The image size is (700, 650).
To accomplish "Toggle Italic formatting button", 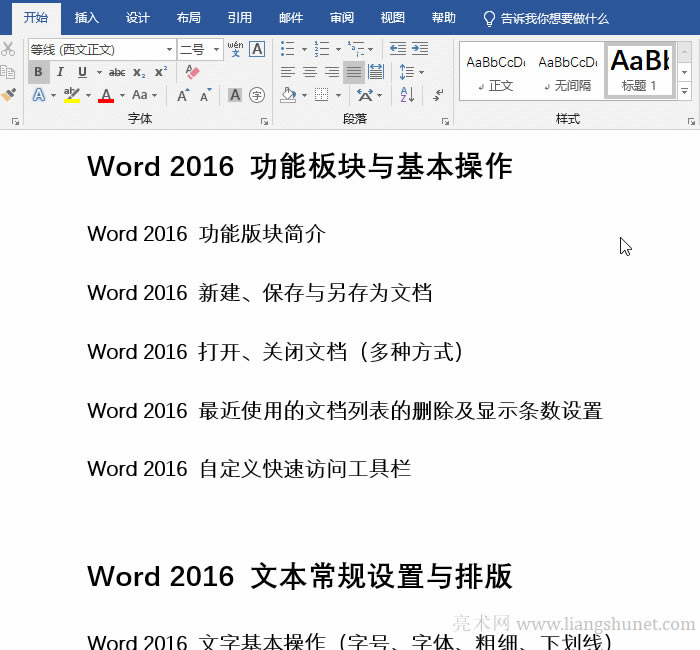I will click(x=60, y=72).
